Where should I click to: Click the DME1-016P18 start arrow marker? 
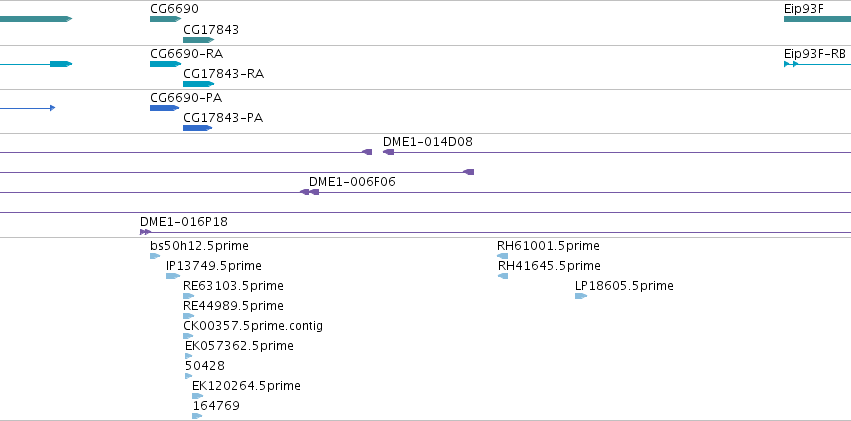coord(145,232)
